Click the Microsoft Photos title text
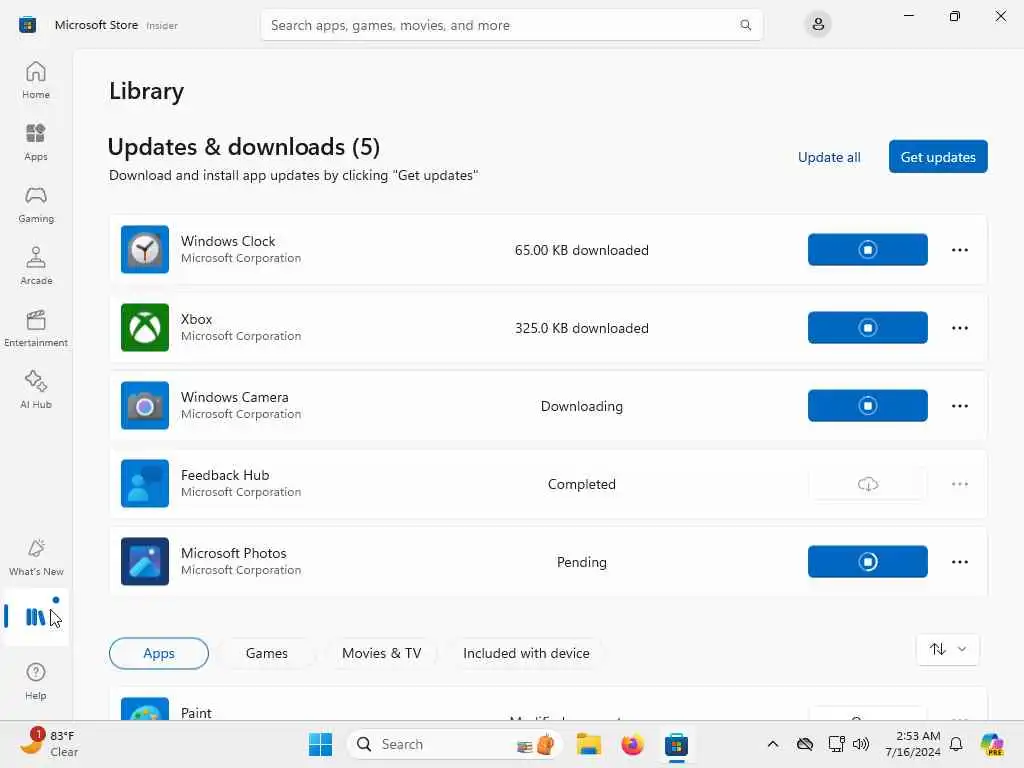The height and width of the screenshot is (768, 1024). pos(234,552)
